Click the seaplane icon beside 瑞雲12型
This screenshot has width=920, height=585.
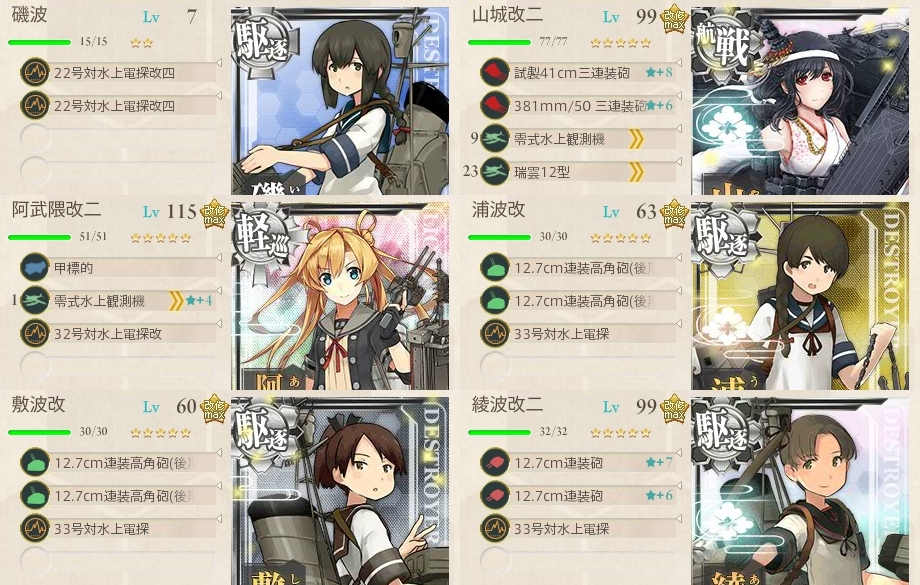[x=495, y=172]
